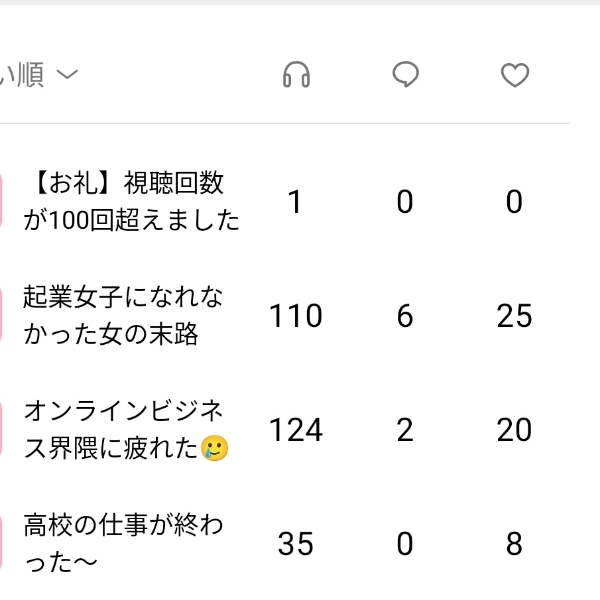The height and width of the screenshot is (600, 600).
Task: Open episode 起業女子になれなかった女の末路
Action: [x=124, y=315]
